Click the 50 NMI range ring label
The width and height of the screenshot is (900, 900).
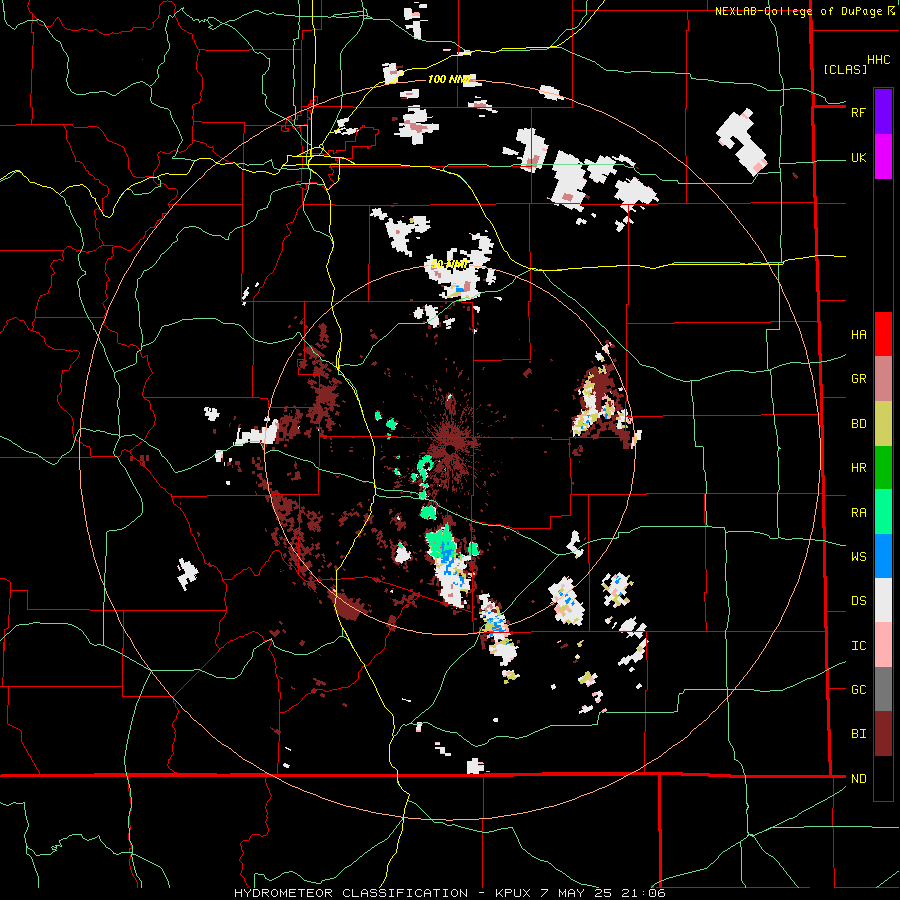point(449,264)
